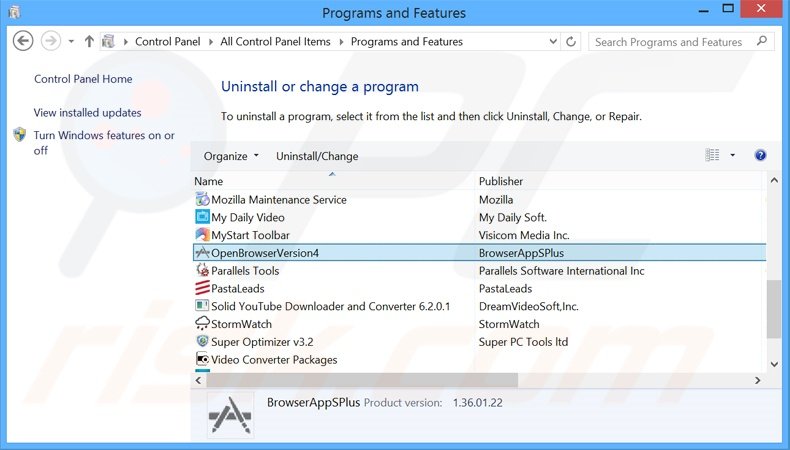Select Parallels Tools entry name
Screen dimensions: 790x450
click(x=245, y=271)
